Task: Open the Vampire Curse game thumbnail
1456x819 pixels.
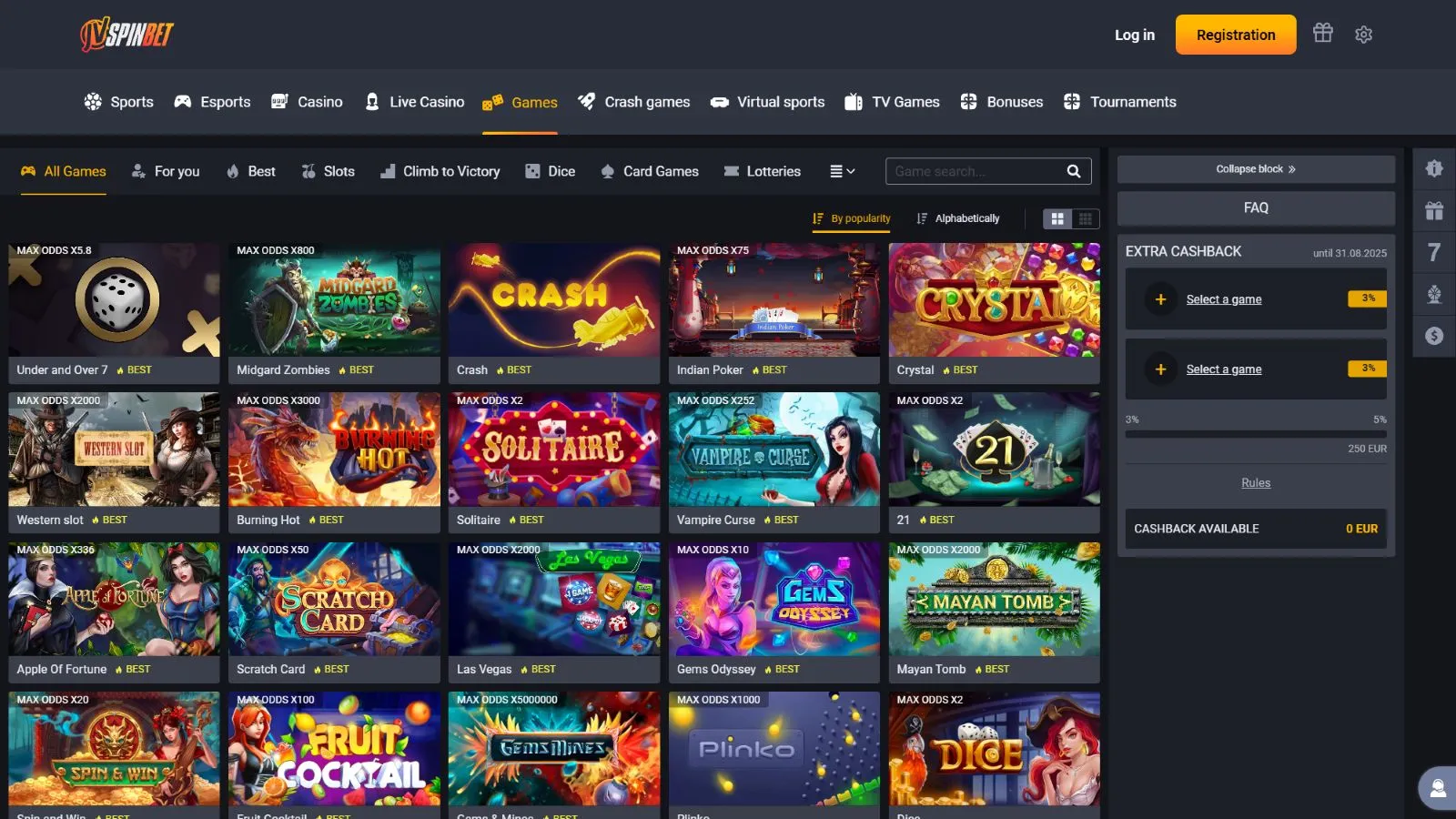Action: coord(773,450)
